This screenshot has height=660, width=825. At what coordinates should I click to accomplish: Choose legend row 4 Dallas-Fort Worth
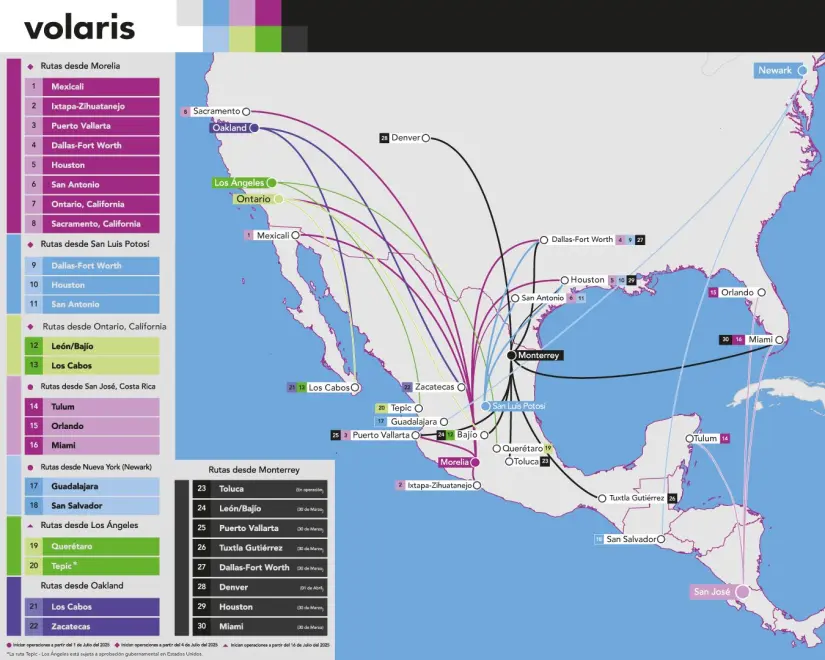(x=92, y=145)
